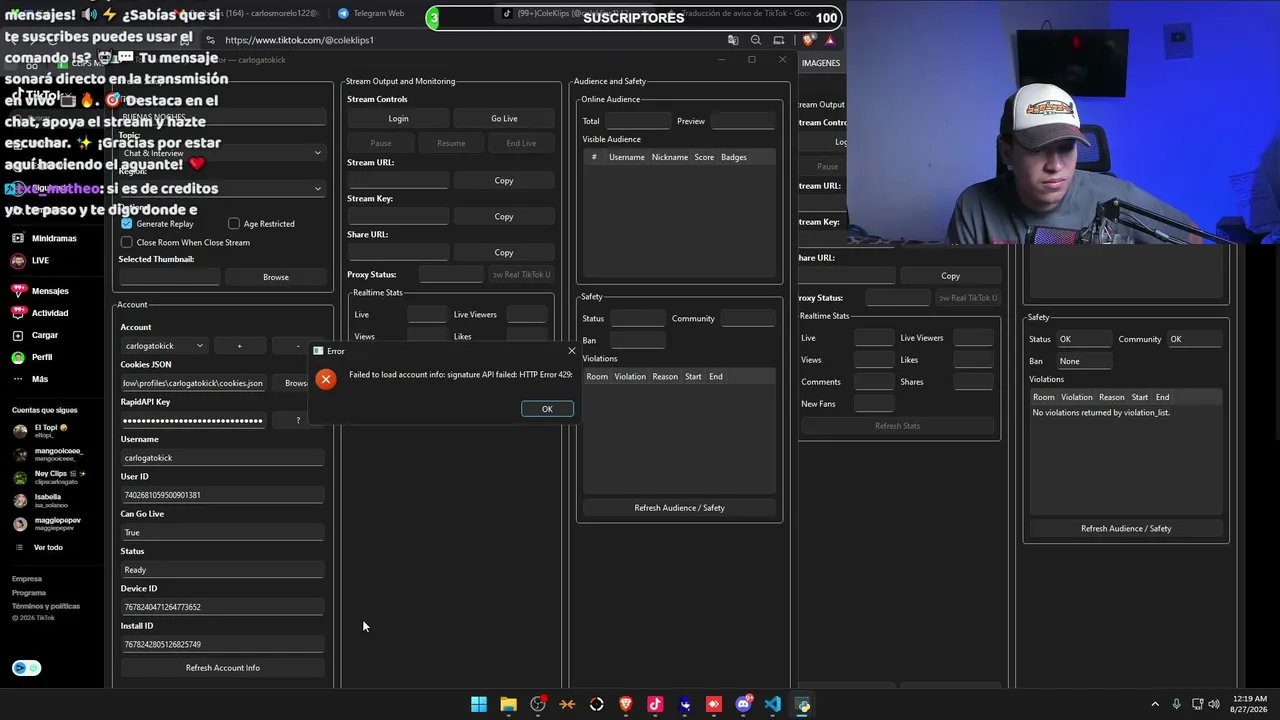Click the tiktok.com address bar URL

299,40
